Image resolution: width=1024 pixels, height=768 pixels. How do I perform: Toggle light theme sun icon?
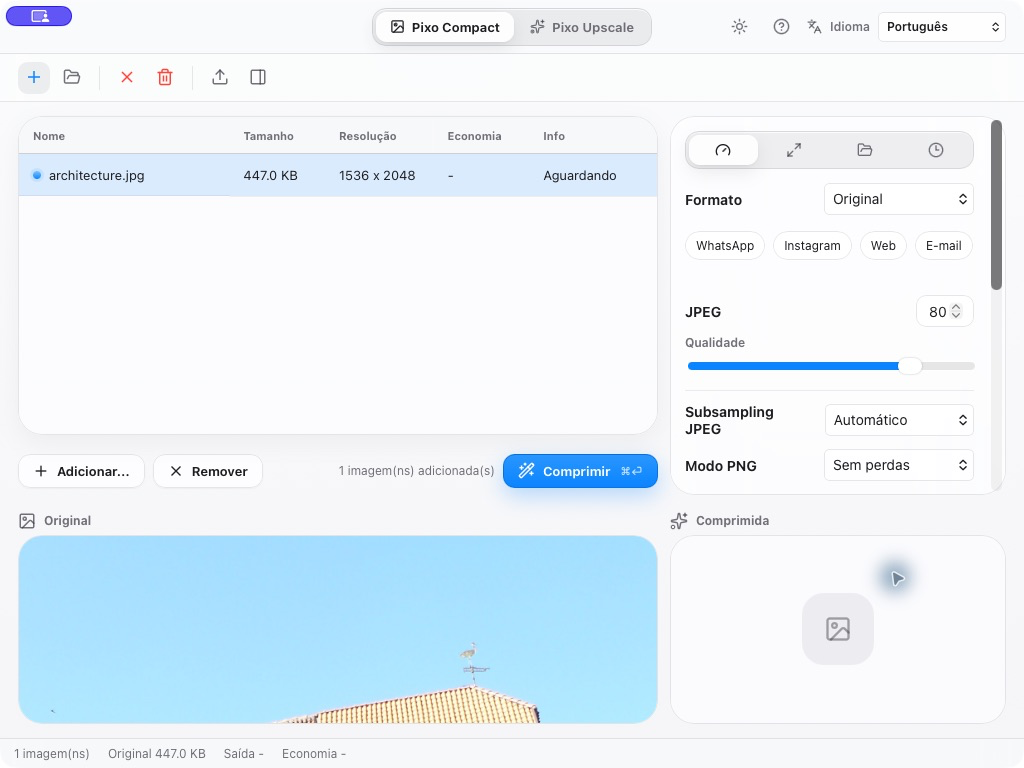739,27
